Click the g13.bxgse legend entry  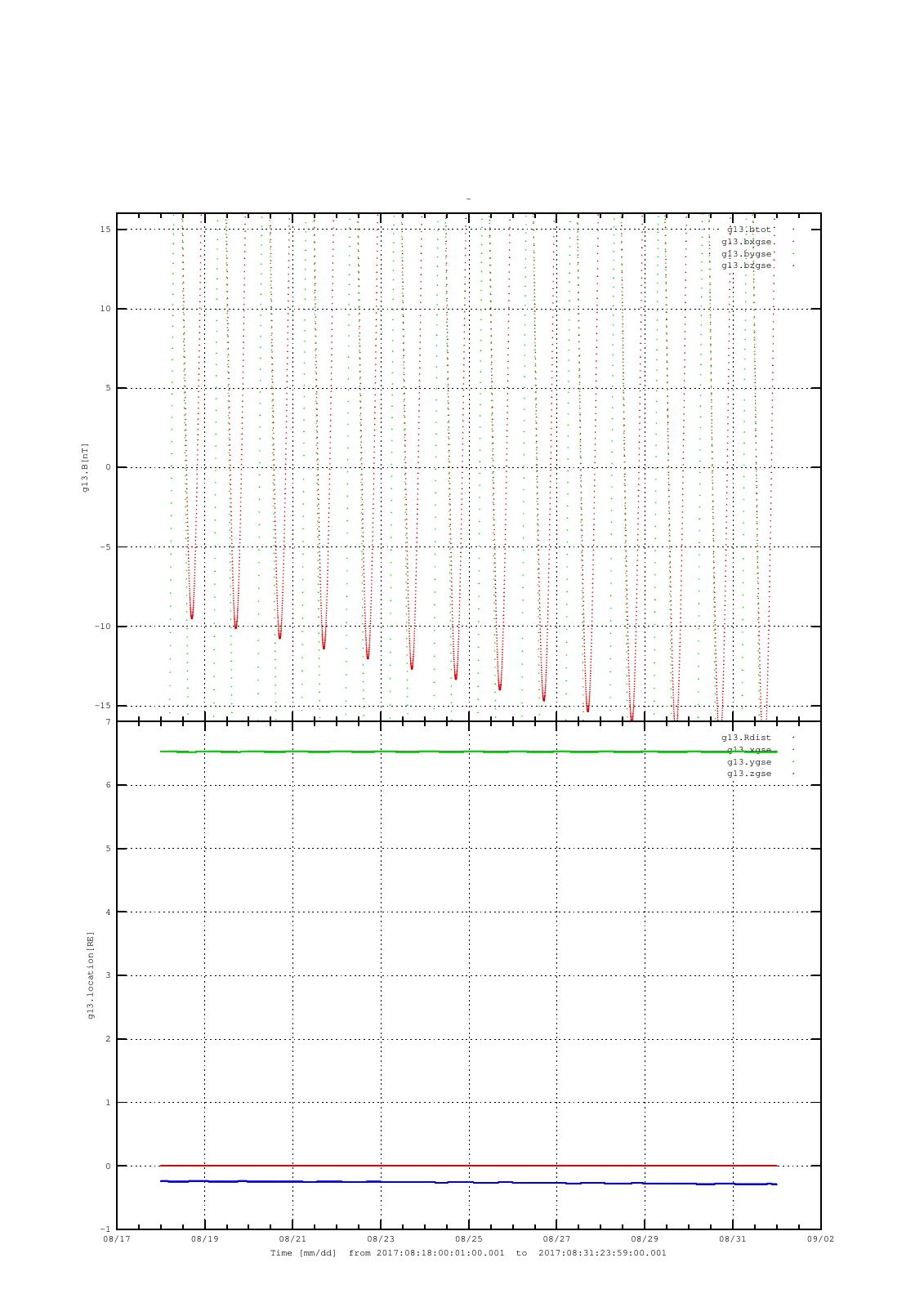point(747,242)
